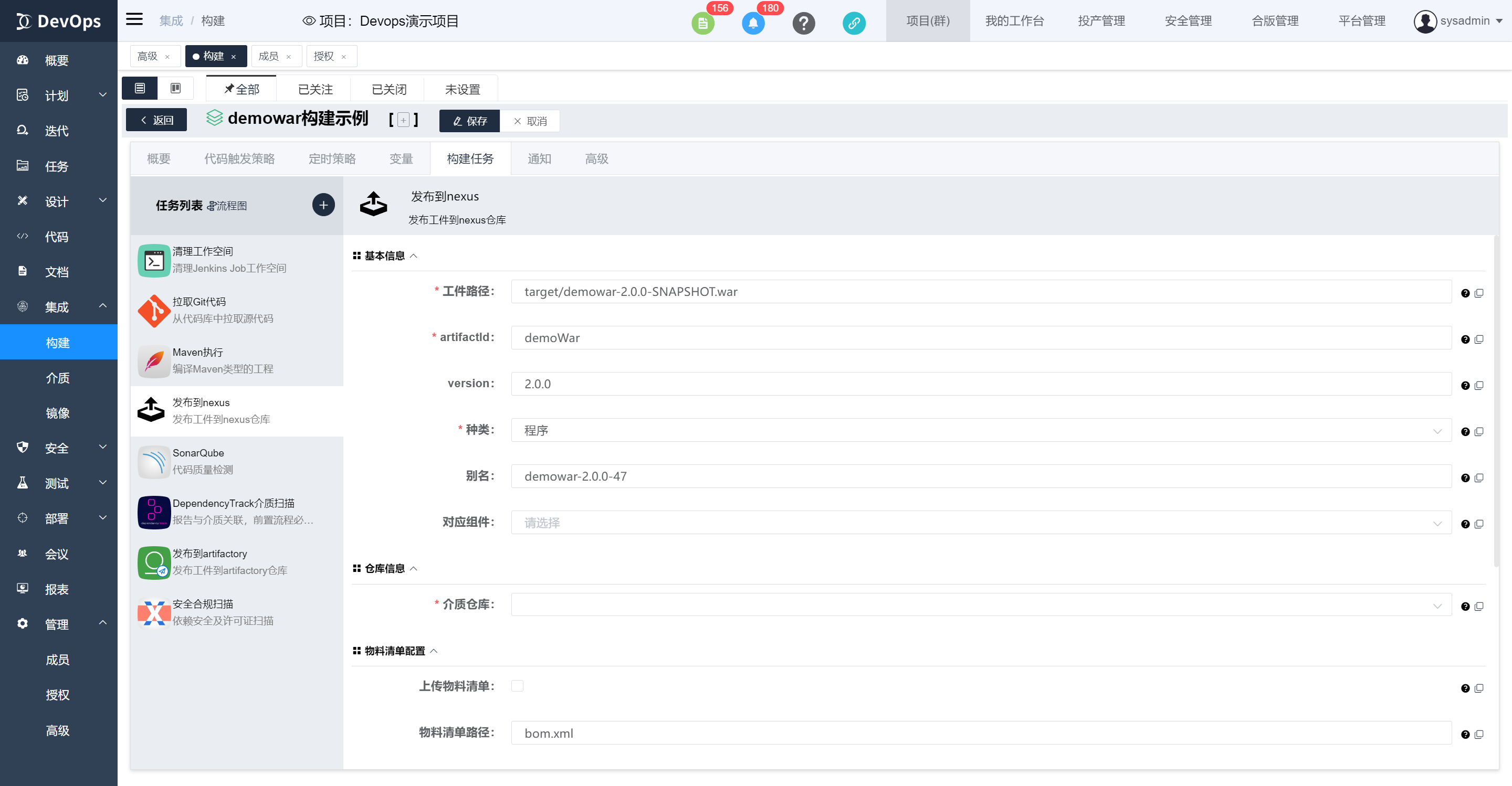Toggle project visibility eye icon

(x=309, y=21)
